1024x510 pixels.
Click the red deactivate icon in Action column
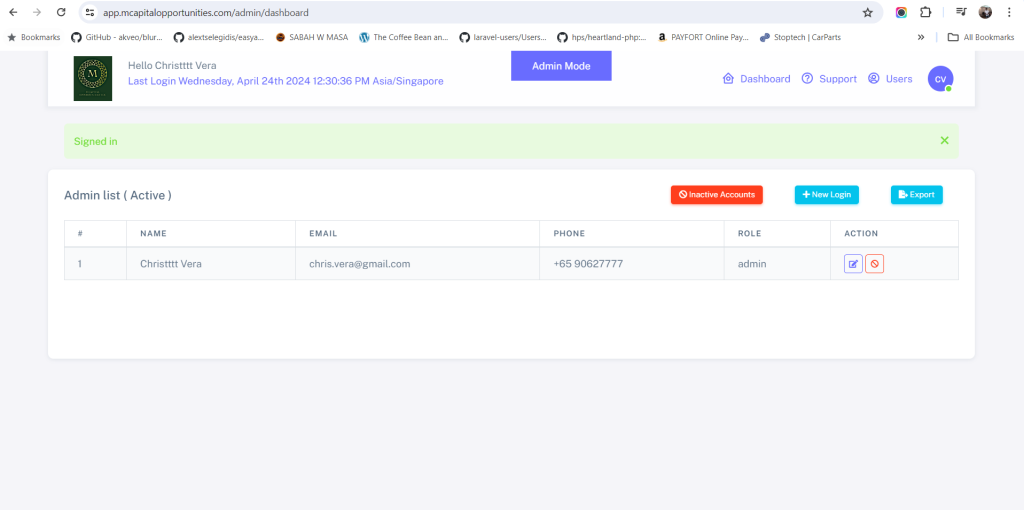(x=874, y=264)
